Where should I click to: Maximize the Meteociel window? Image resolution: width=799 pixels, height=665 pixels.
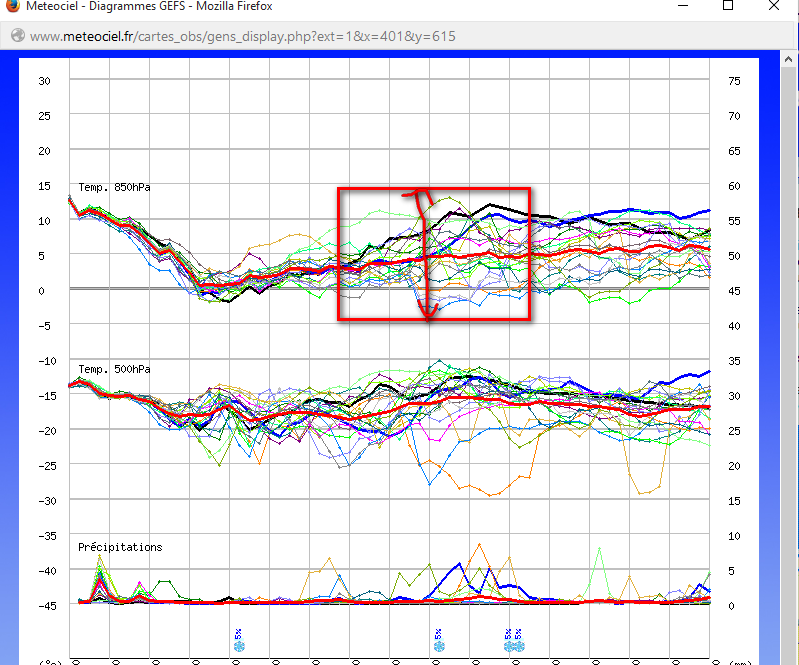(728, 6)
